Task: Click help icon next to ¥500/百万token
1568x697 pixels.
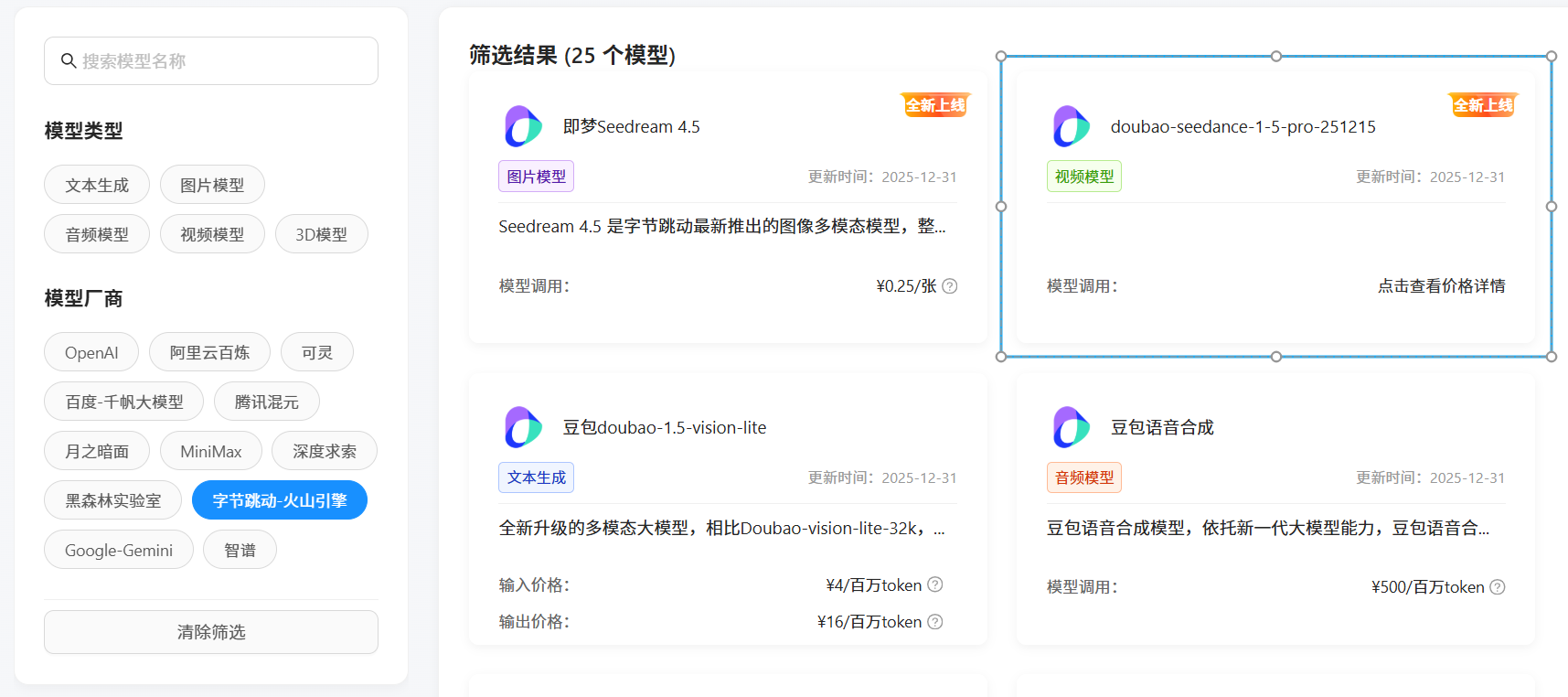Action: coord(1498,587)
